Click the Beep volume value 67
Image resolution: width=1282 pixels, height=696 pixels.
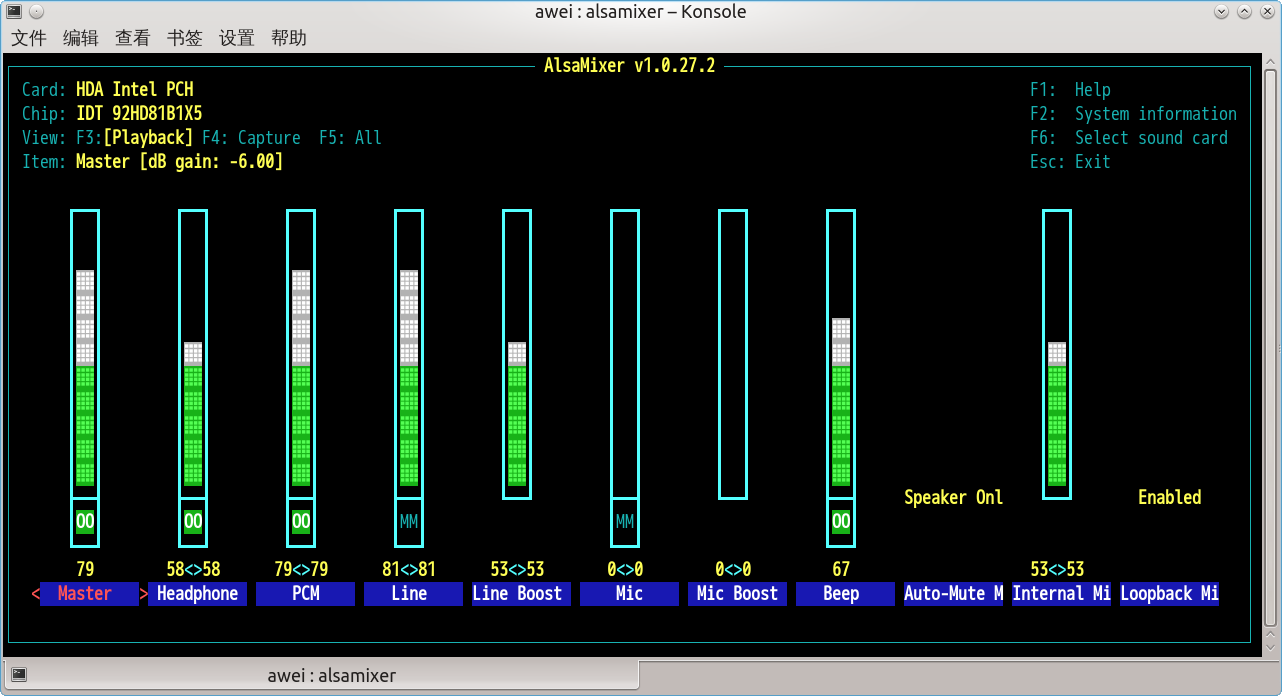click(x=841, y=569)
